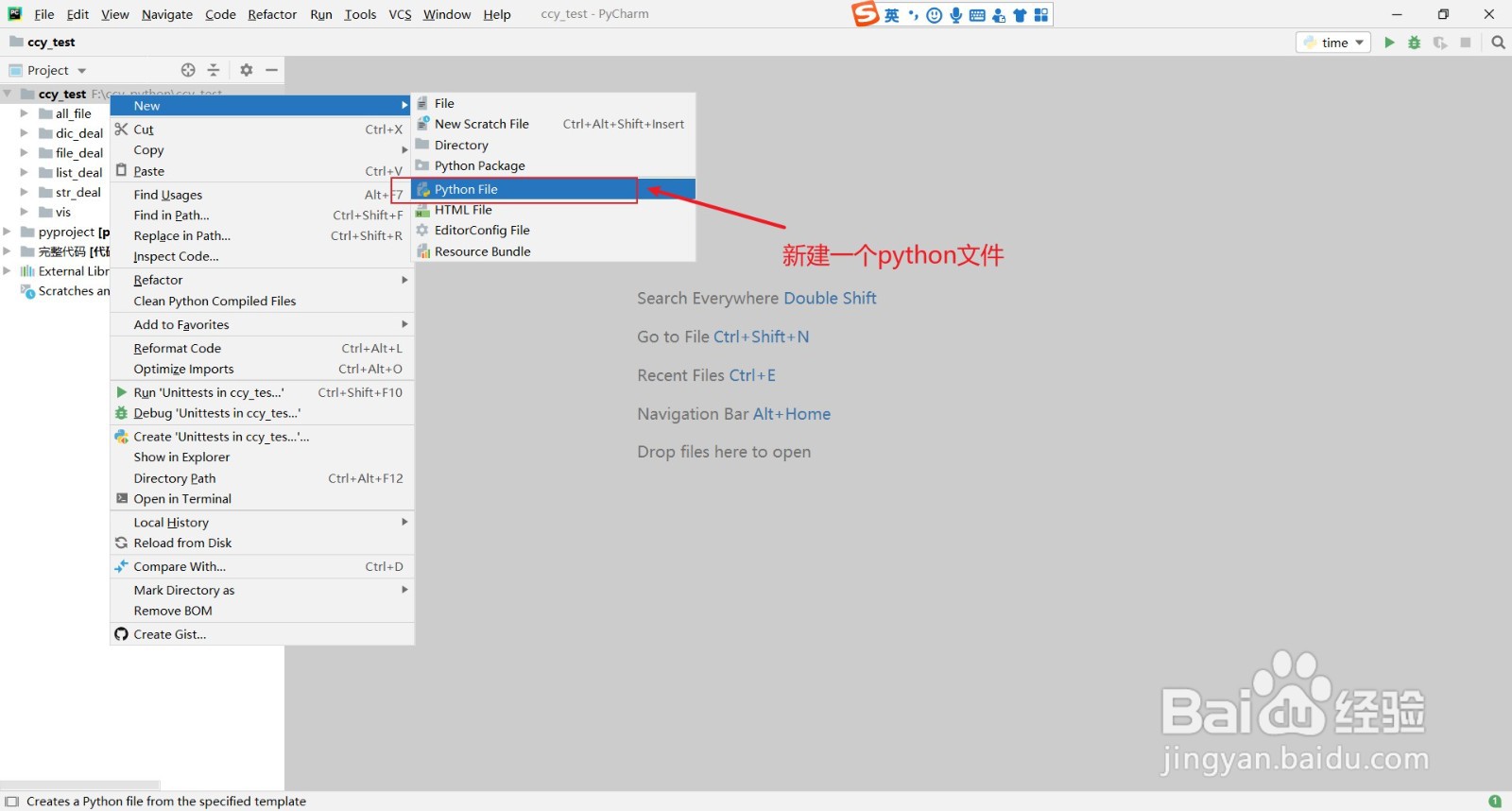Open Project panel settings gear
The width and height of the screenshot is (1512, 811).
tap(247, 70)
